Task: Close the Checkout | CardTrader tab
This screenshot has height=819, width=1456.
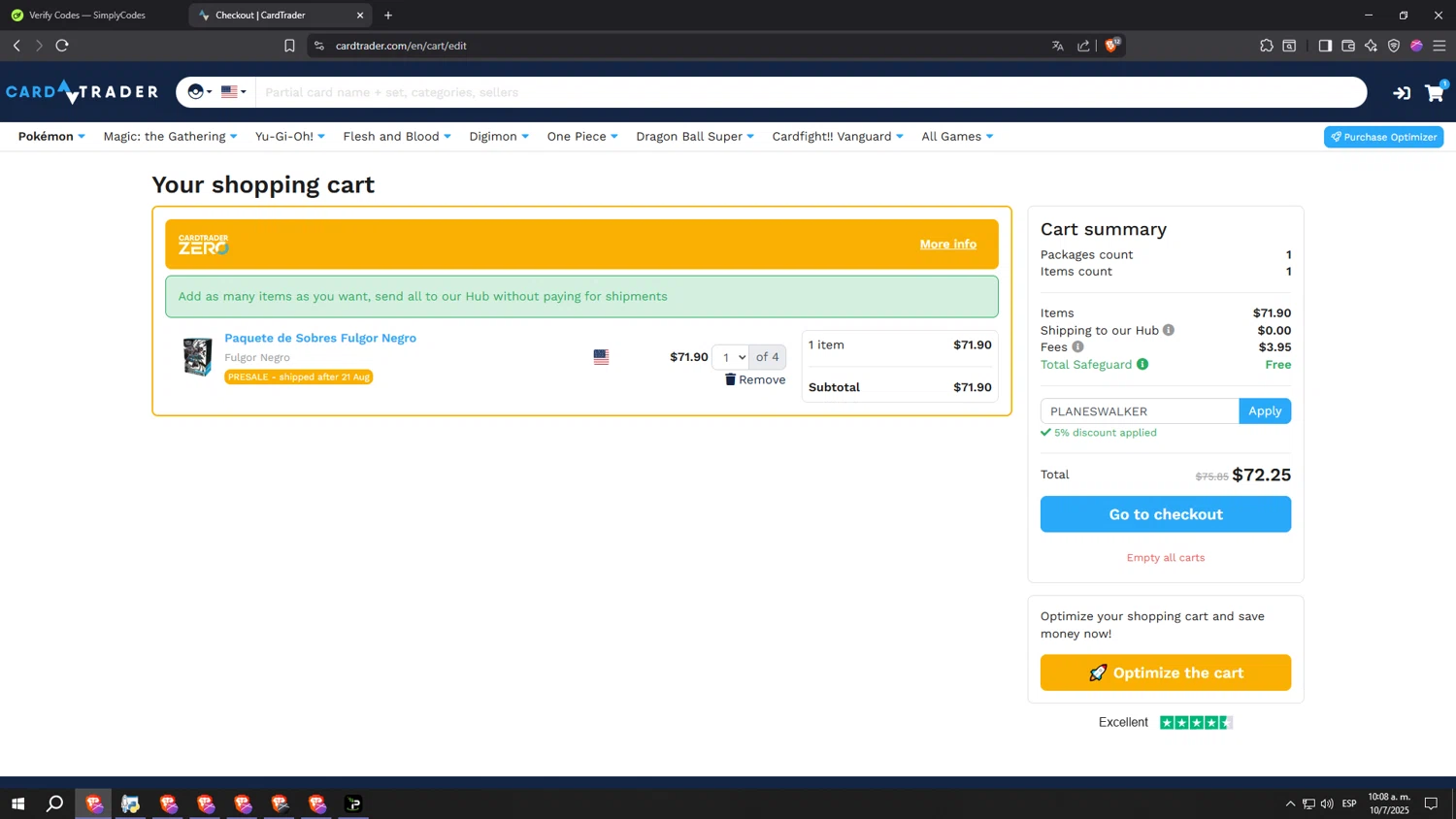Action: point(360,16)
